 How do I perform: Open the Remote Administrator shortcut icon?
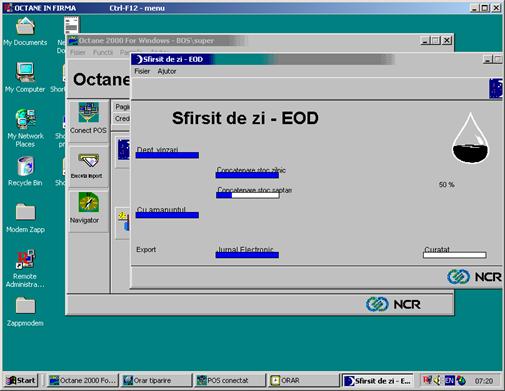25,259
